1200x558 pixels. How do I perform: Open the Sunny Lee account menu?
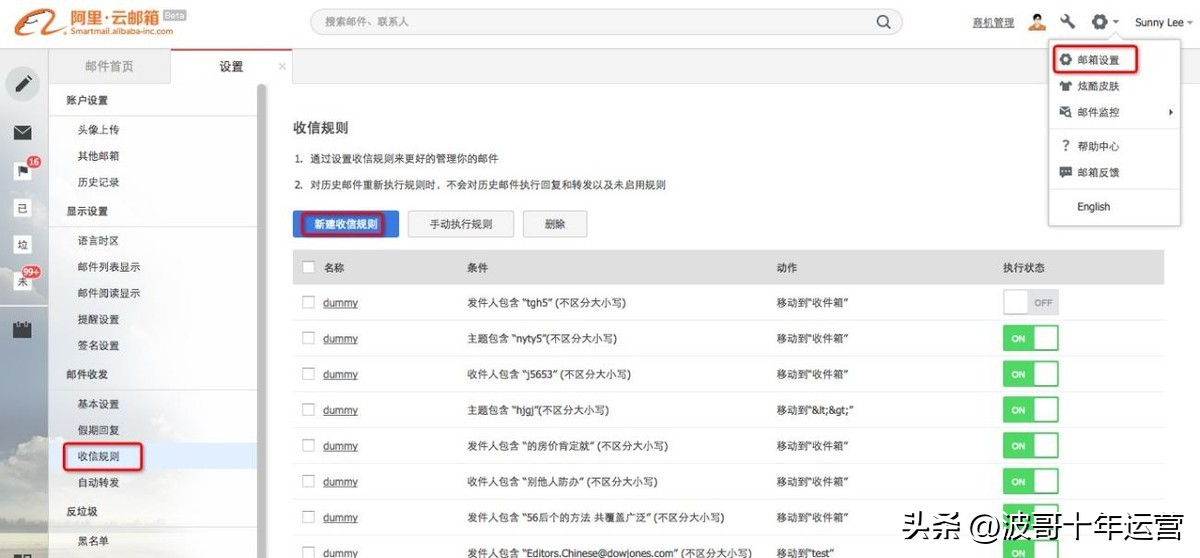pyautogui.click(x=1159, y=23)
